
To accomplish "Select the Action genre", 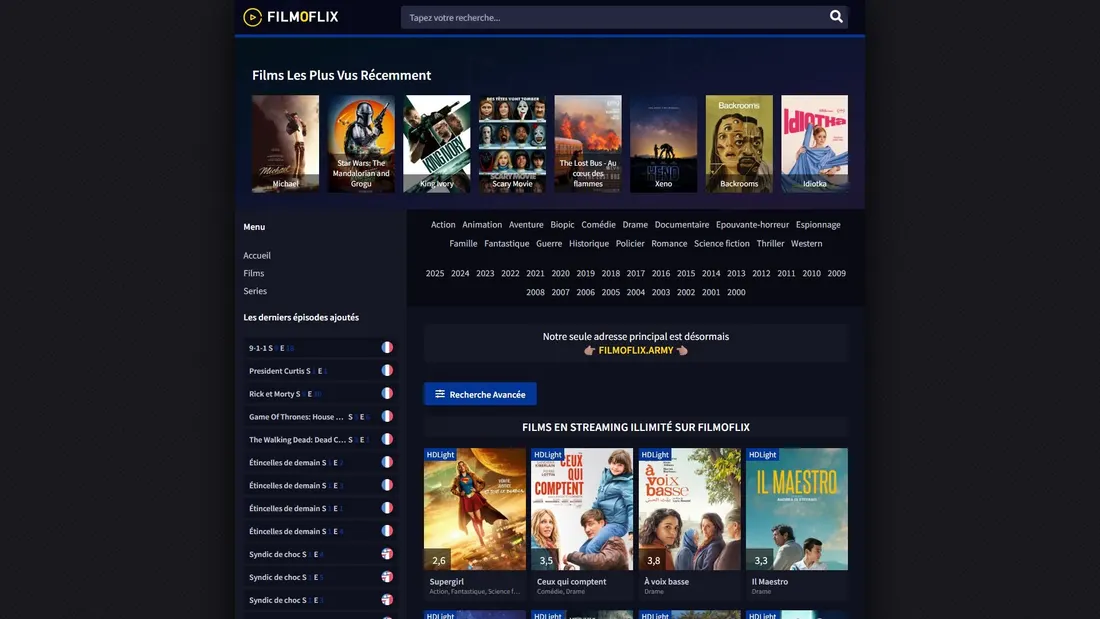I will click(x=443, y=225).
